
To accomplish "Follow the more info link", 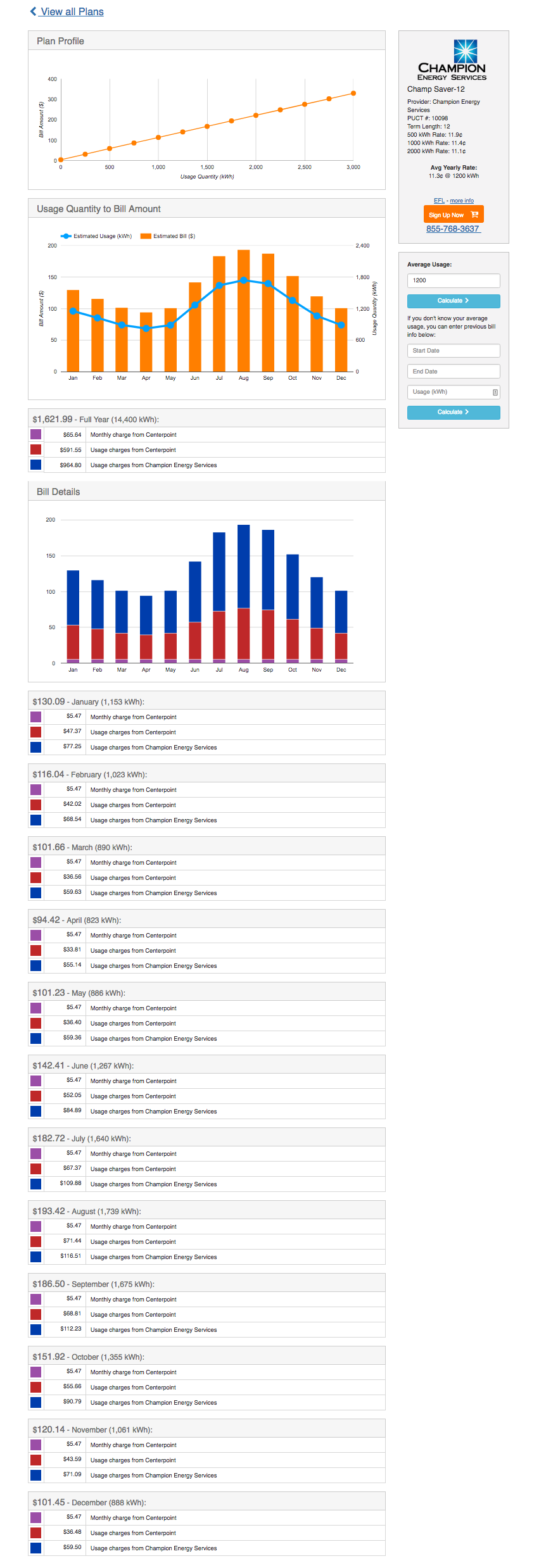I will (462, 201).
